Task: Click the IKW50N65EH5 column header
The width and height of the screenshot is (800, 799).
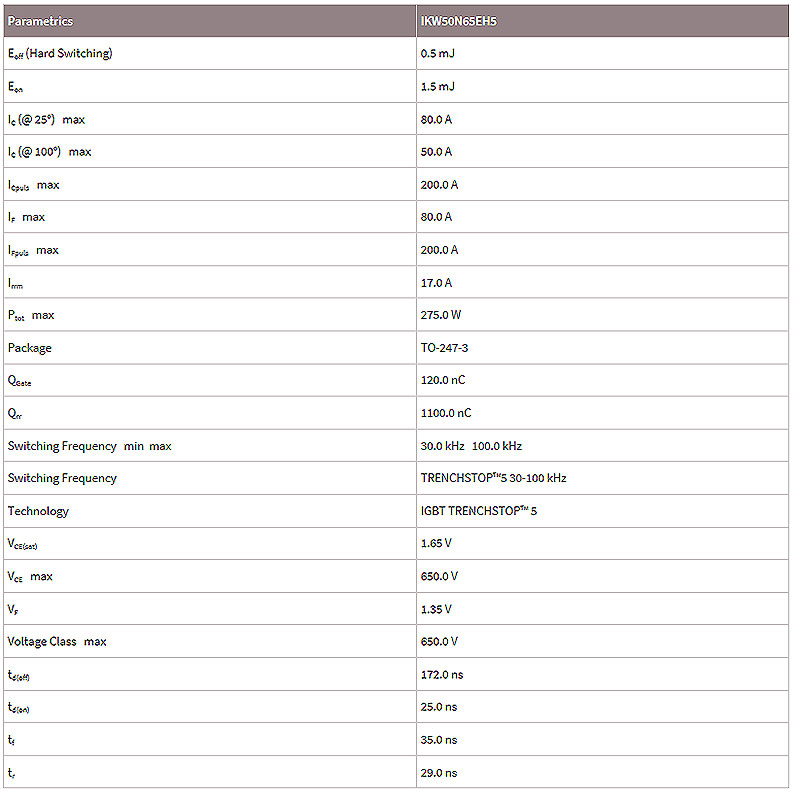Action: coord(459,21)
